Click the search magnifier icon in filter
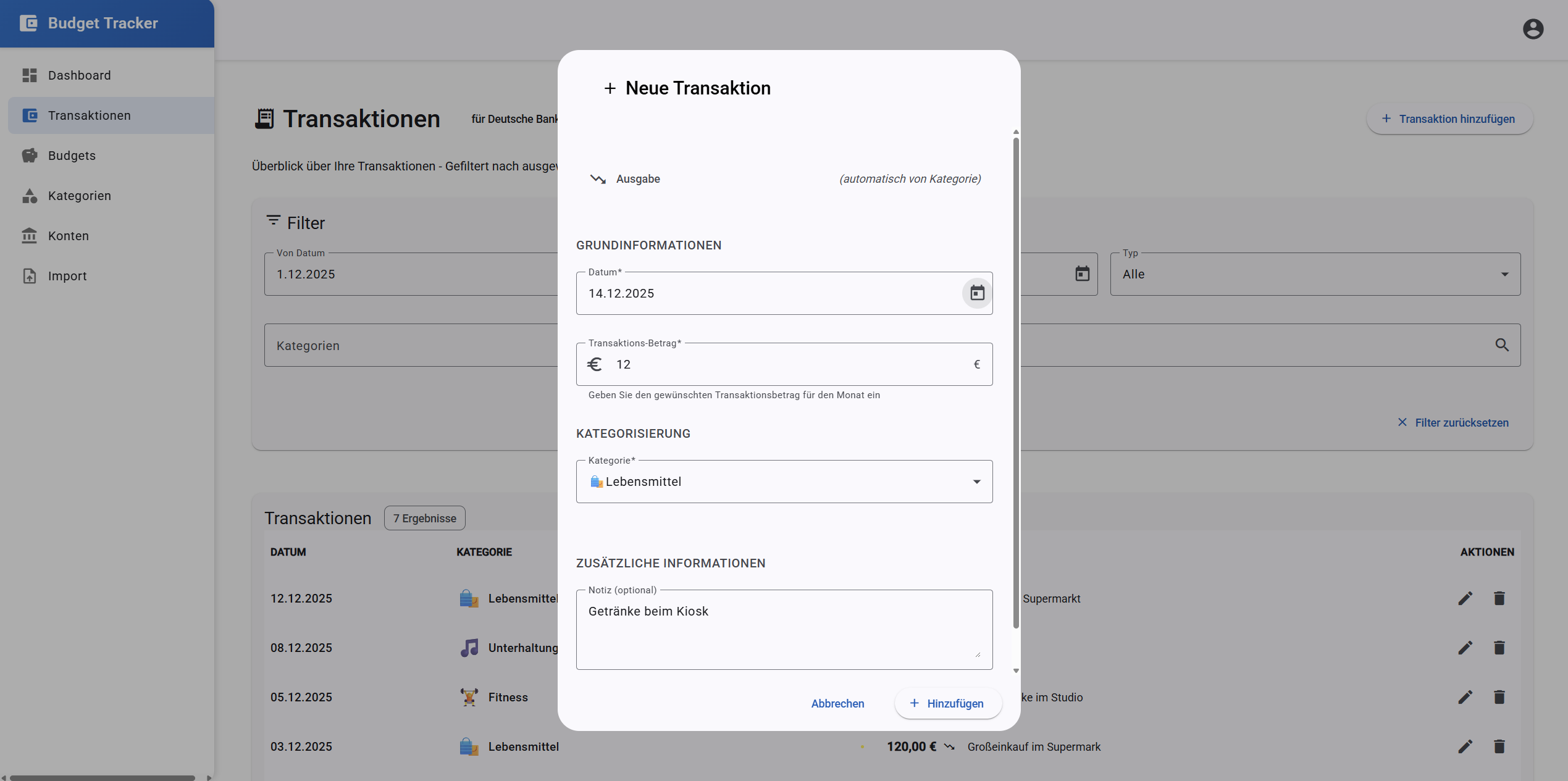Screen dimensions: 1568x781 1502,345
